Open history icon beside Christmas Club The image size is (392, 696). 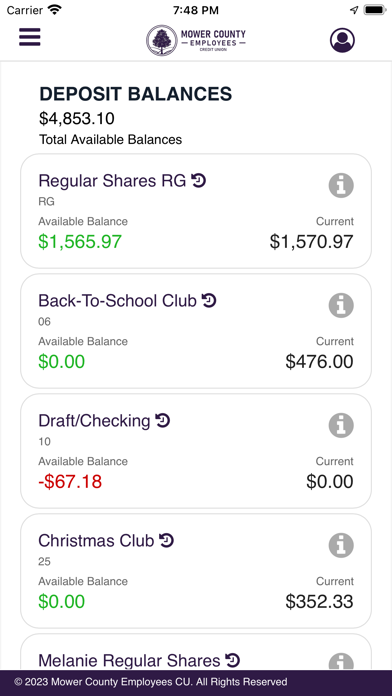[x=166, y=540]
